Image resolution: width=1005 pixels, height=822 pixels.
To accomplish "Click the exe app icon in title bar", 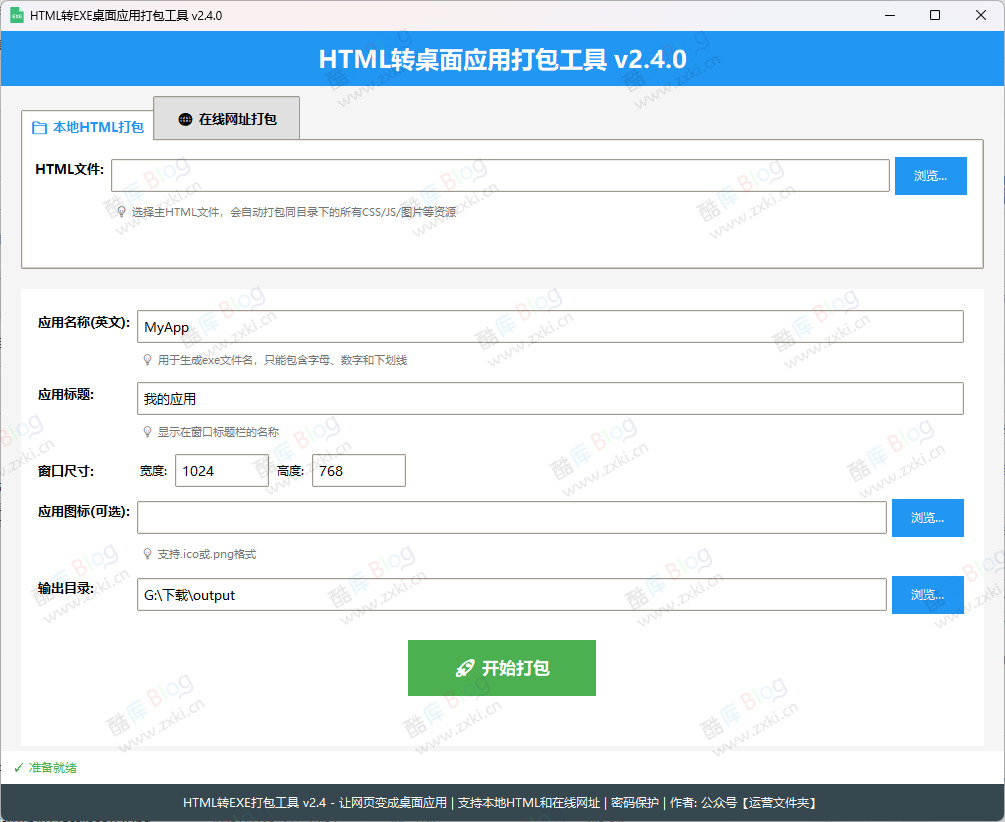I will [15, 15].
